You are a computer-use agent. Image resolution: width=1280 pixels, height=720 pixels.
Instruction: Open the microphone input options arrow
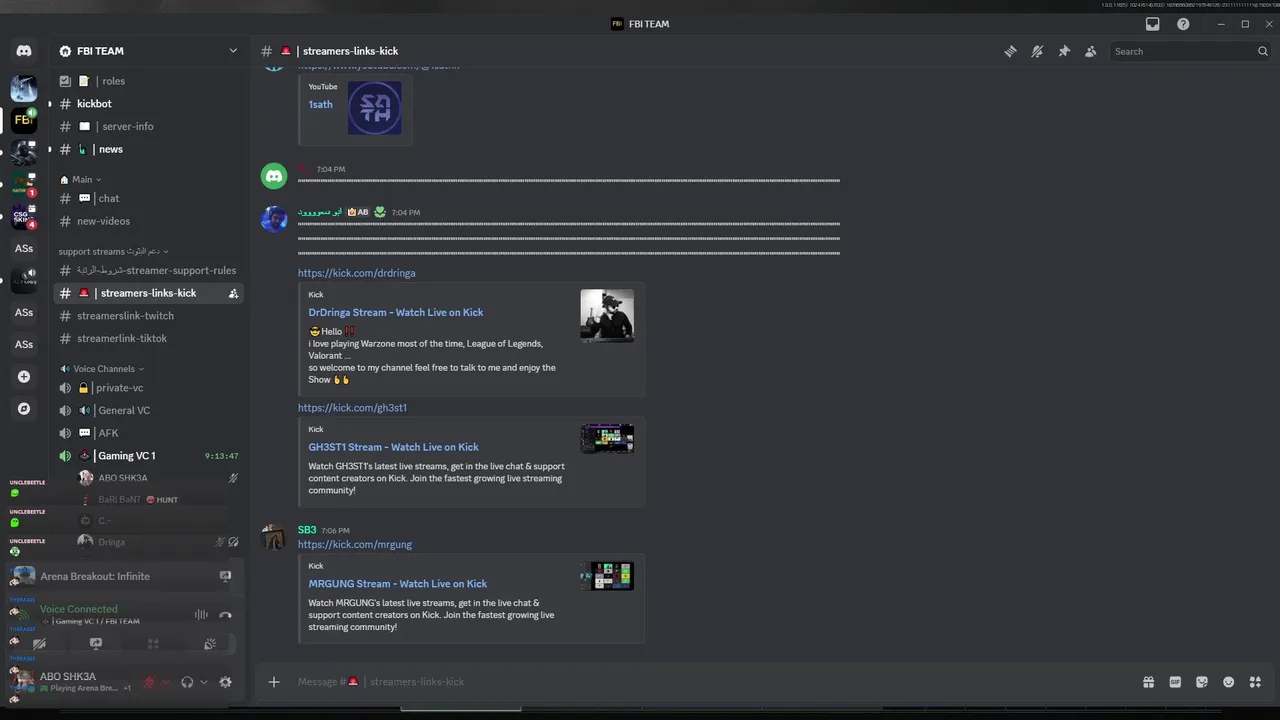tap(166, 682)
